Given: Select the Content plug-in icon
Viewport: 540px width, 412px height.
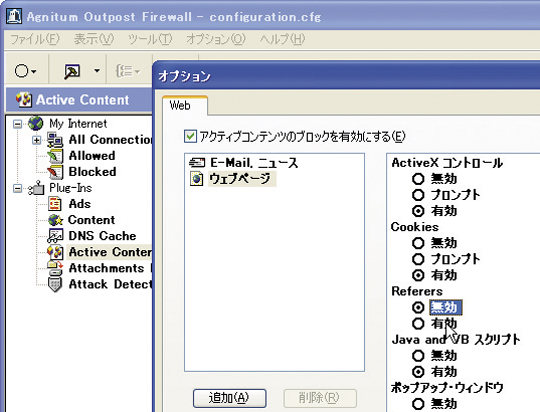Looking at the screenshot, I should point(55,220).
